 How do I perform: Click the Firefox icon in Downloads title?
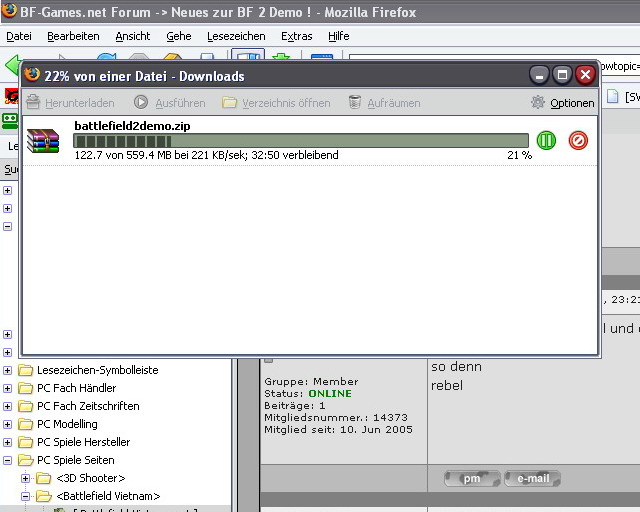pos(32,75)
